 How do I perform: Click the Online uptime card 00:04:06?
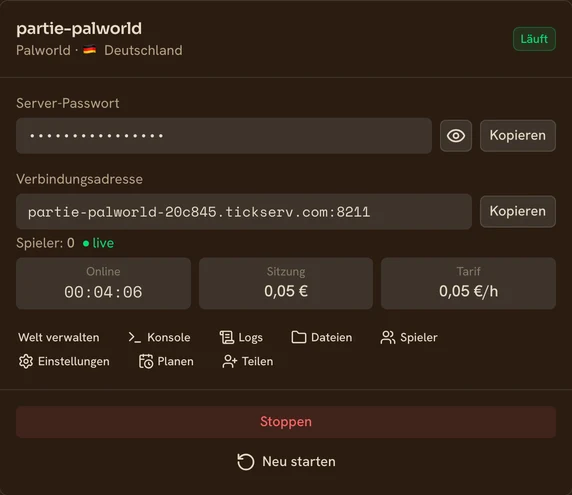[x=103, y=283]
